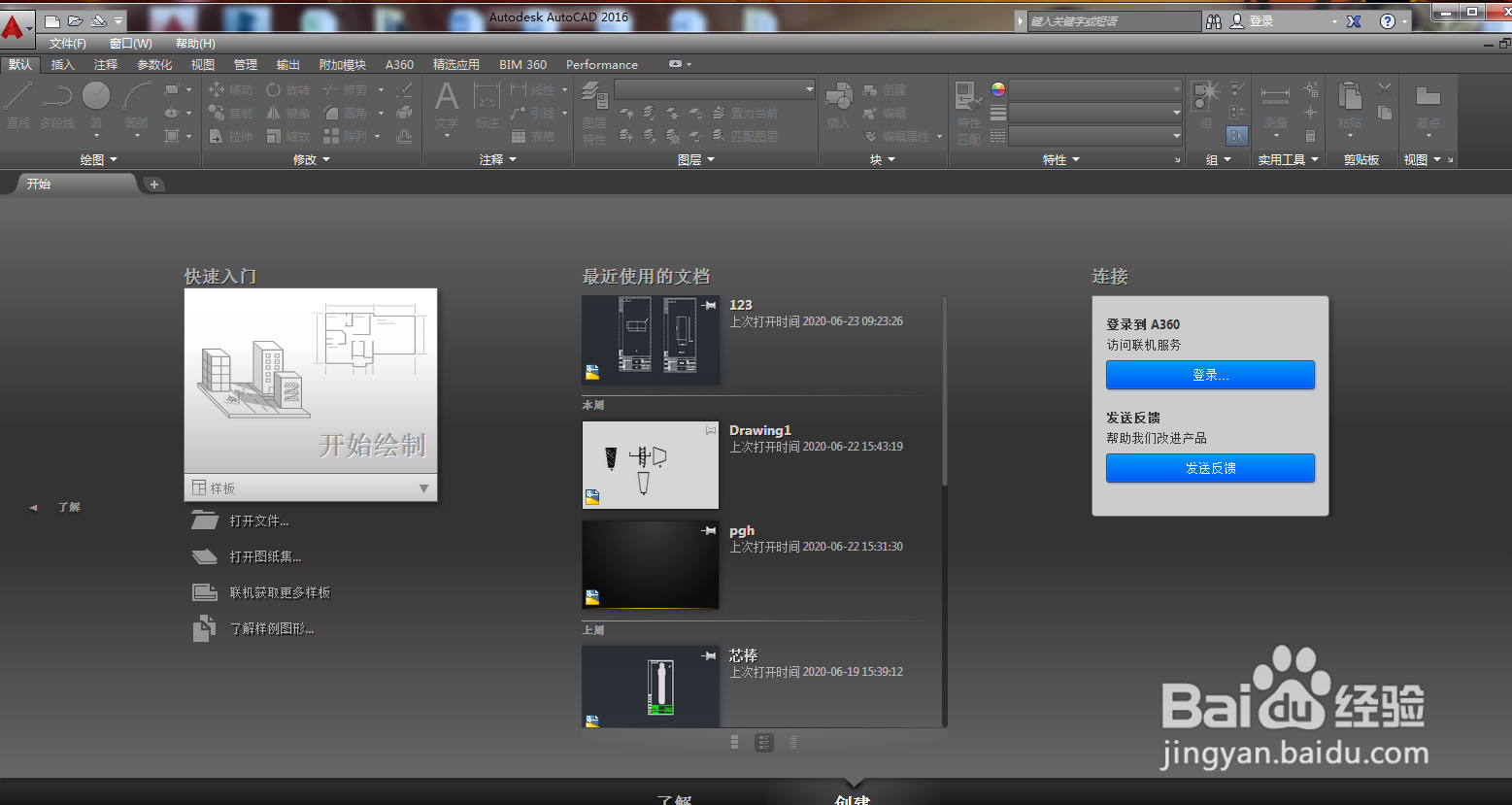This screenshot has height=805, width=1512.
Task: Switch to the BIM 360 ribbon tab
Action: [x=522, y=65]
